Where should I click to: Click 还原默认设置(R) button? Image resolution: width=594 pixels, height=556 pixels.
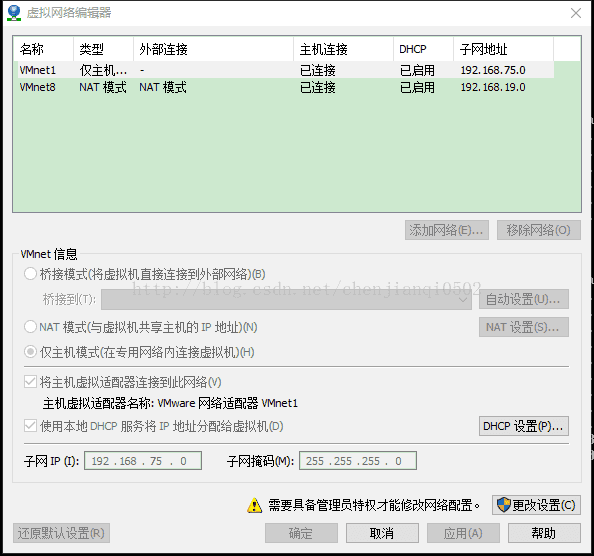pyautogui.click(x=61, y=533)
